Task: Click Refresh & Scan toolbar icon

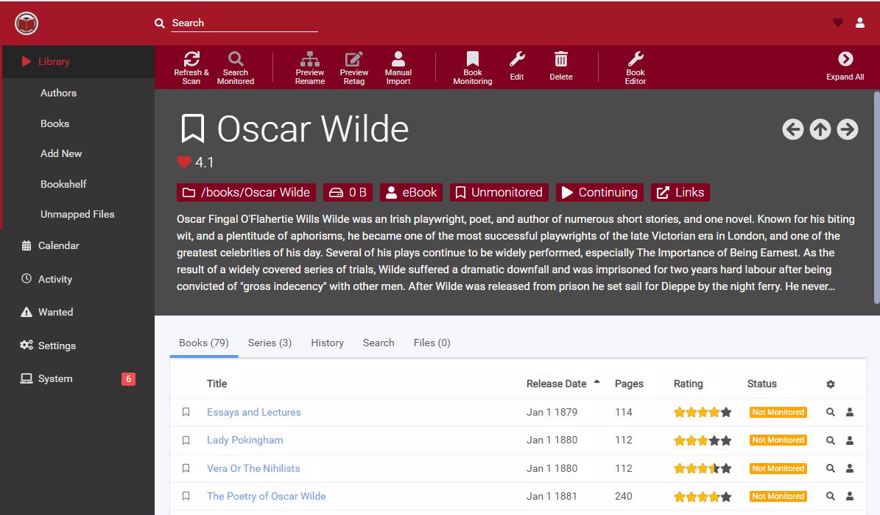Action: pyautogui.click(x=191, y=67)
